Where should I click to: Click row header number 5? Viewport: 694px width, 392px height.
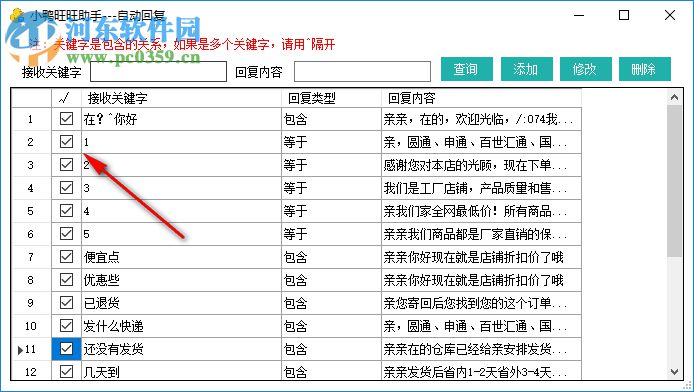click(x=31, y=211)
